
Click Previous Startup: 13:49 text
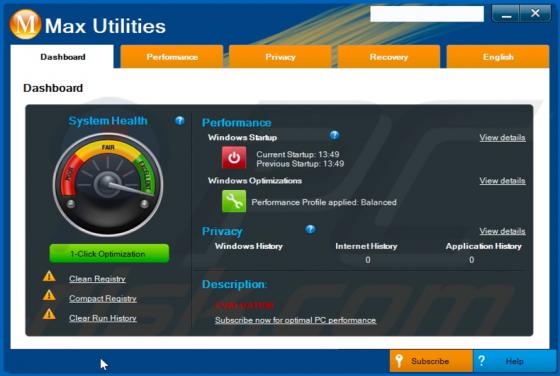tap(300, 164)
